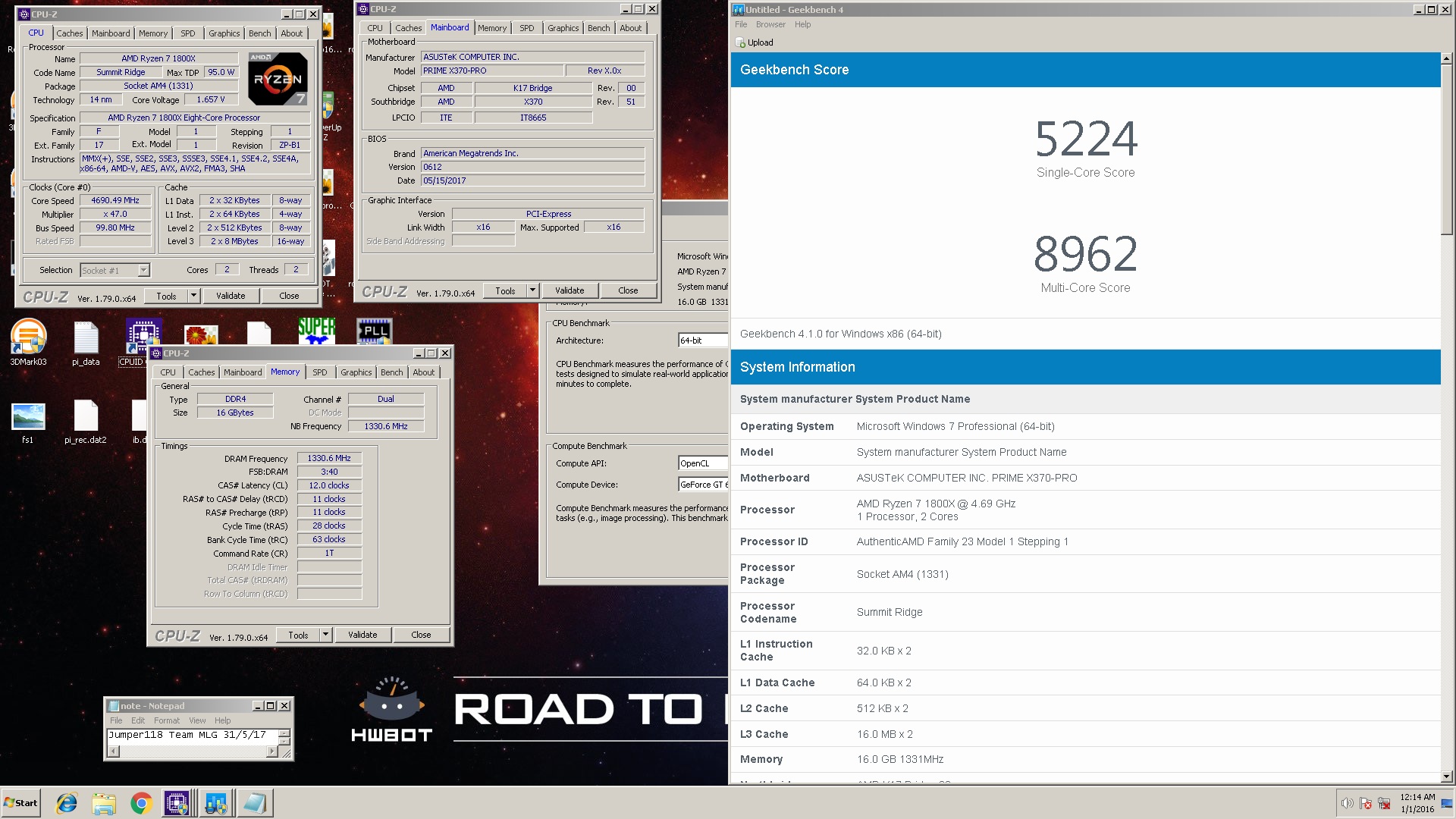Open Tools dropdown arrow in Mainboard window
This screenshot has width=1456, height=819.
(532, 290)
